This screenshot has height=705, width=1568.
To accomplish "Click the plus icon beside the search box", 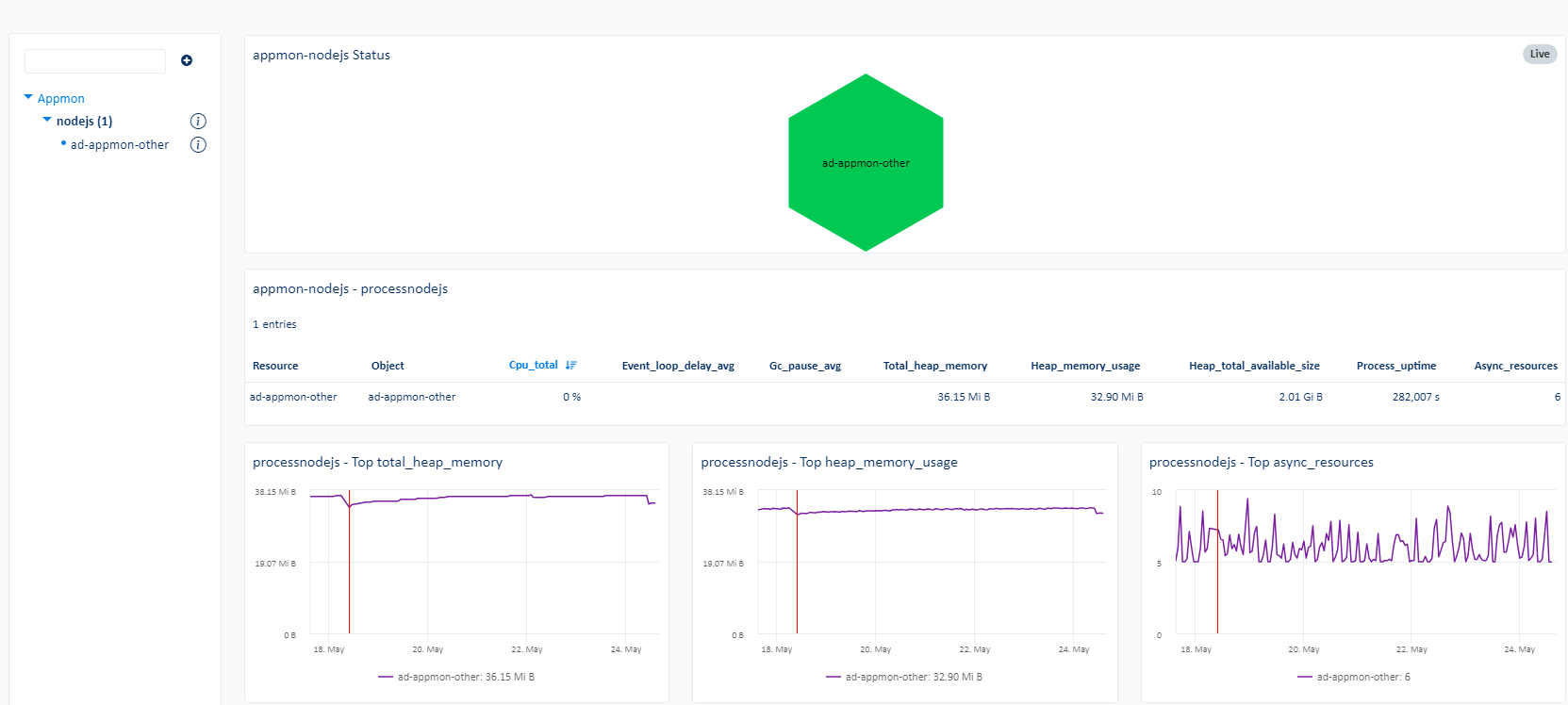I will (x=187, y=60).
